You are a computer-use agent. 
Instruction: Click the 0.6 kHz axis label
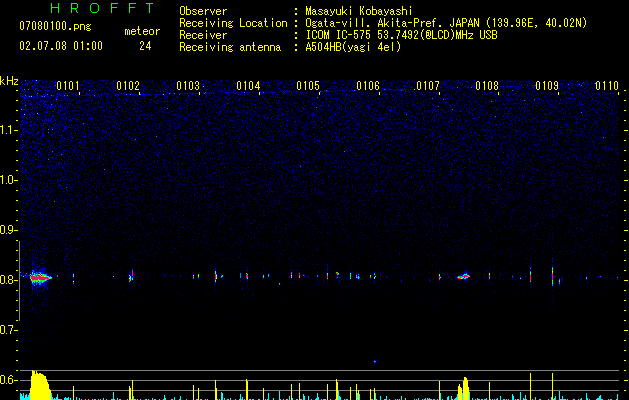[x=8, y=380]
